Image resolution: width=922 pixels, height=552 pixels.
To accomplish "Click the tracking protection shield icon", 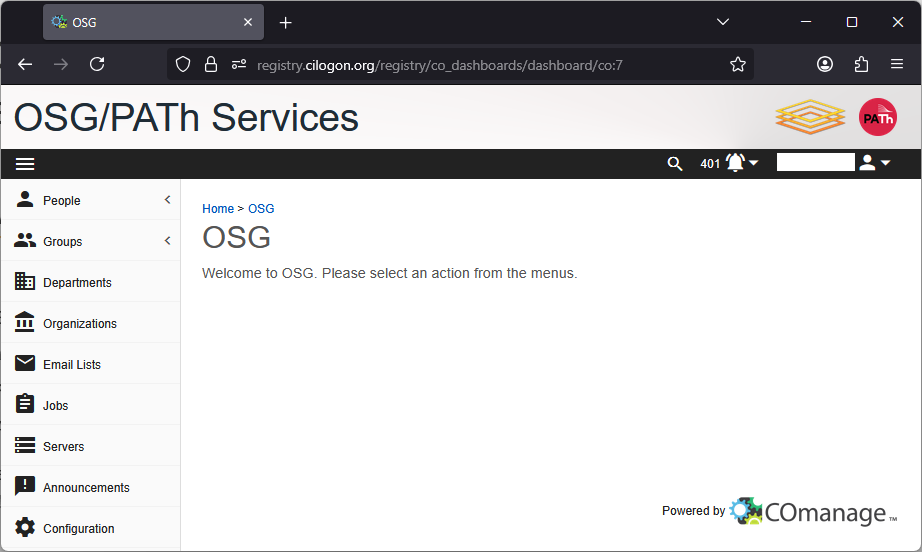I will tap(183, 64).
